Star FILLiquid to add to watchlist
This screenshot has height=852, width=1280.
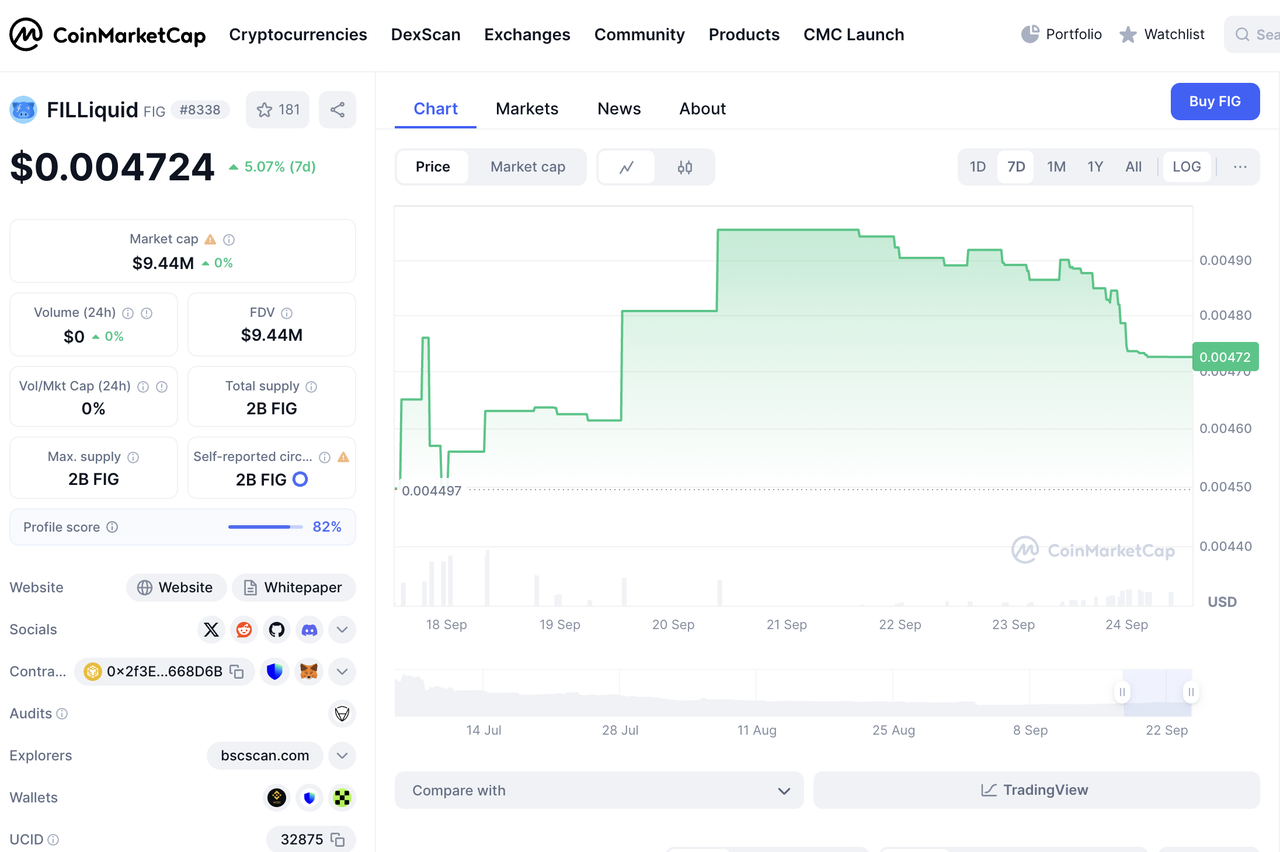pos(278,110)
